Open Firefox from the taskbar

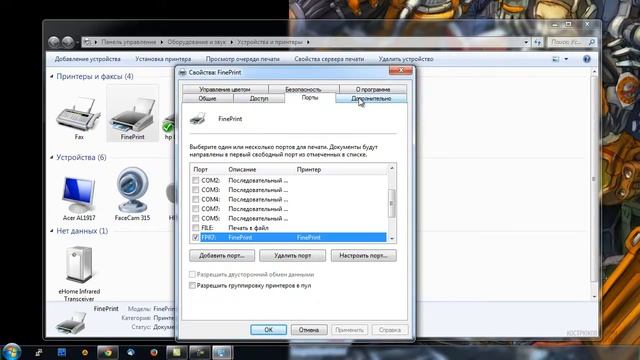154,353
